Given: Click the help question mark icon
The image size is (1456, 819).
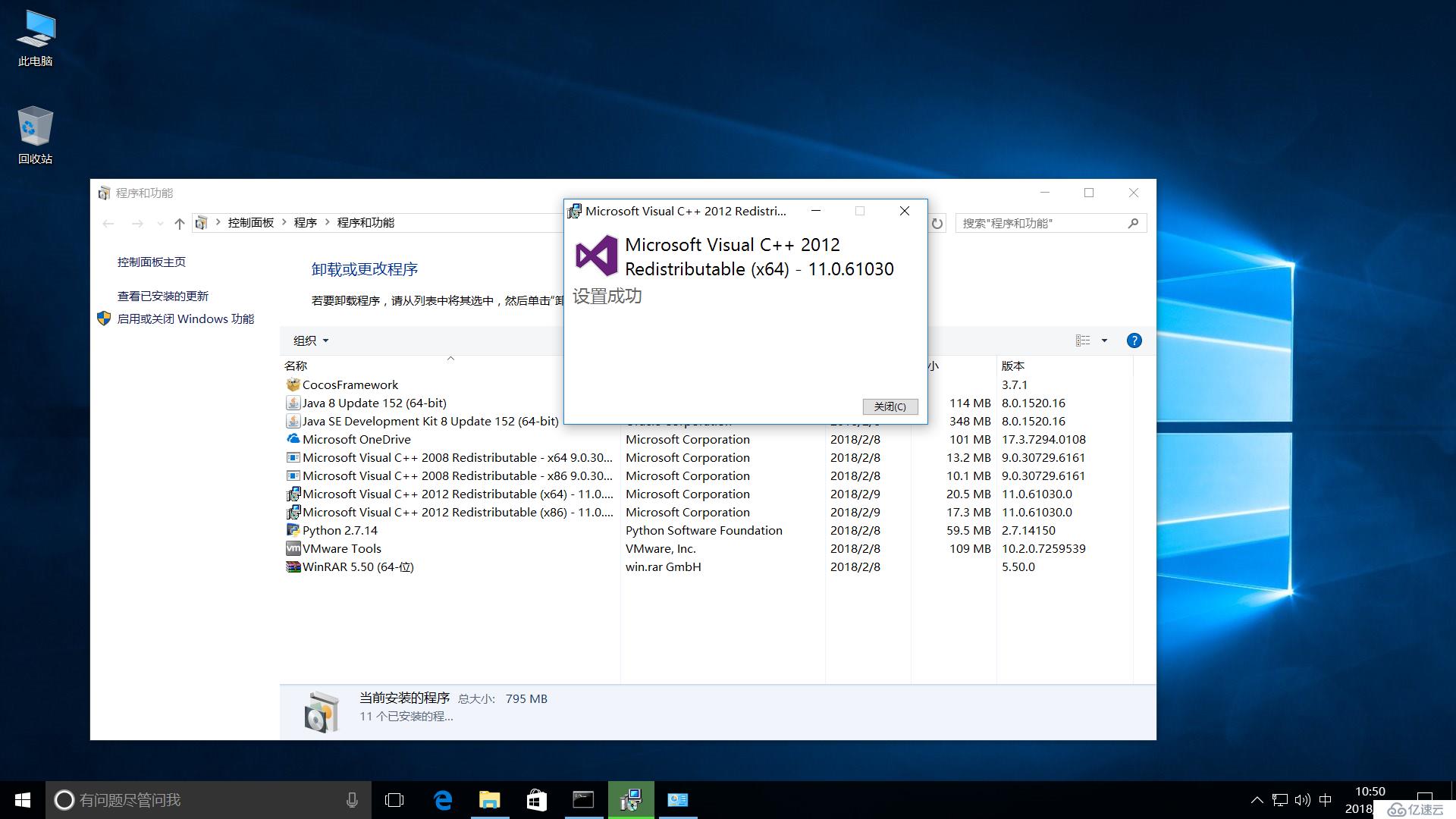Looking at the screenshot, I should (x=1134, y=340).
